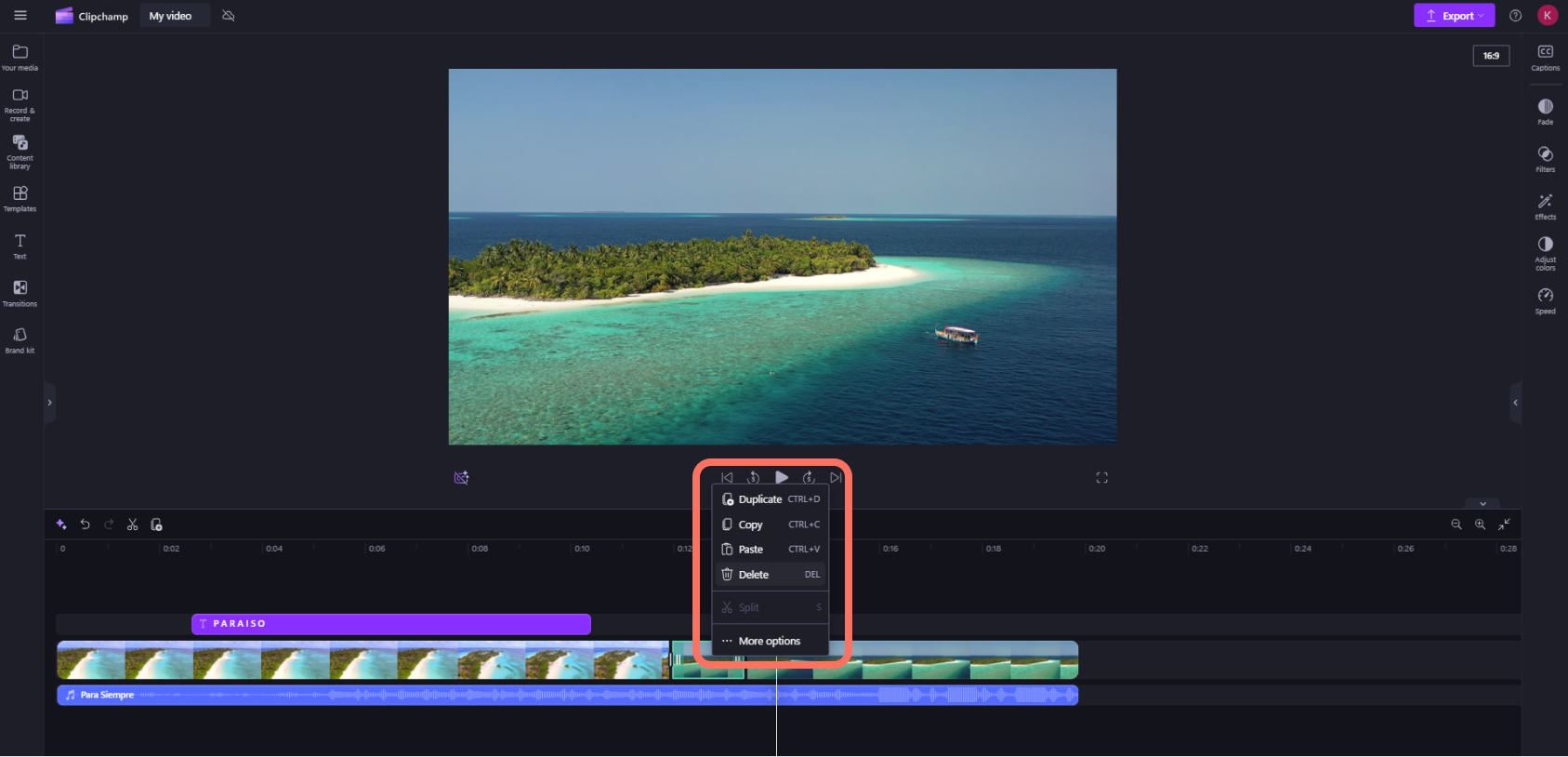The height and width of the screenshot is (757, 1568).
Task: Open the Text panel
Action: pos(20,246)
